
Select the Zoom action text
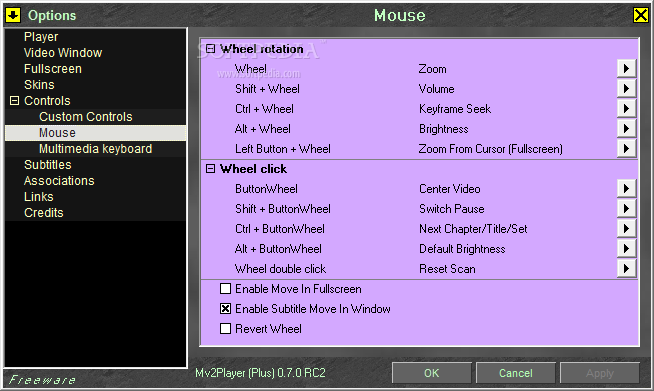pyautogui.click(x=433, y=69)
